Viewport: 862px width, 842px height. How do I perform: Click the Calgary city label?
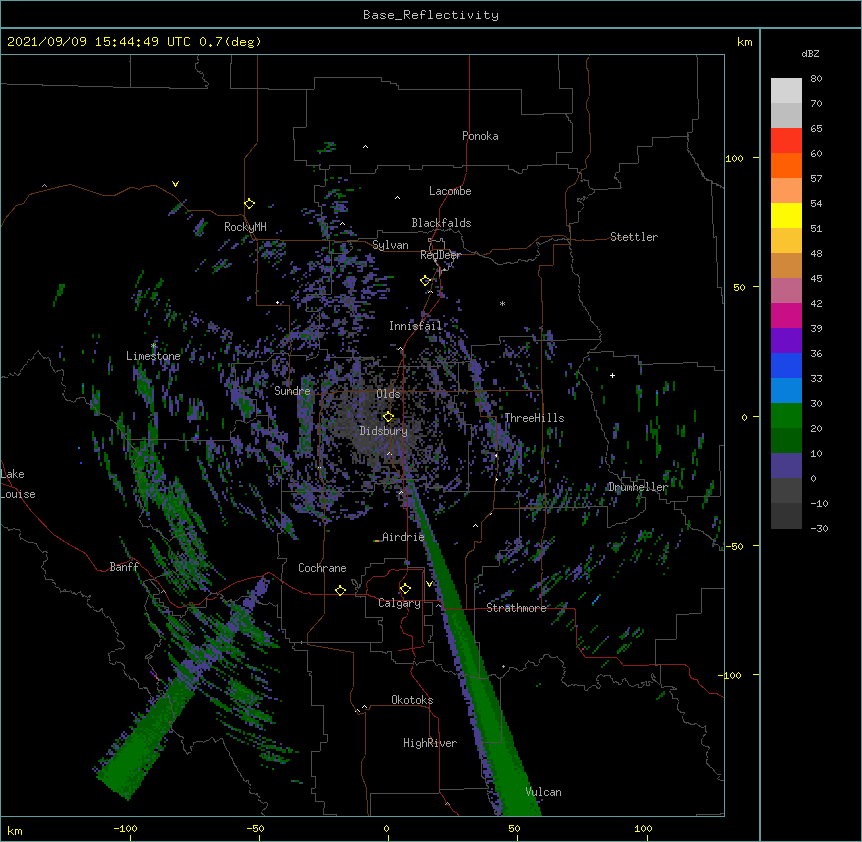coord(399,603)
